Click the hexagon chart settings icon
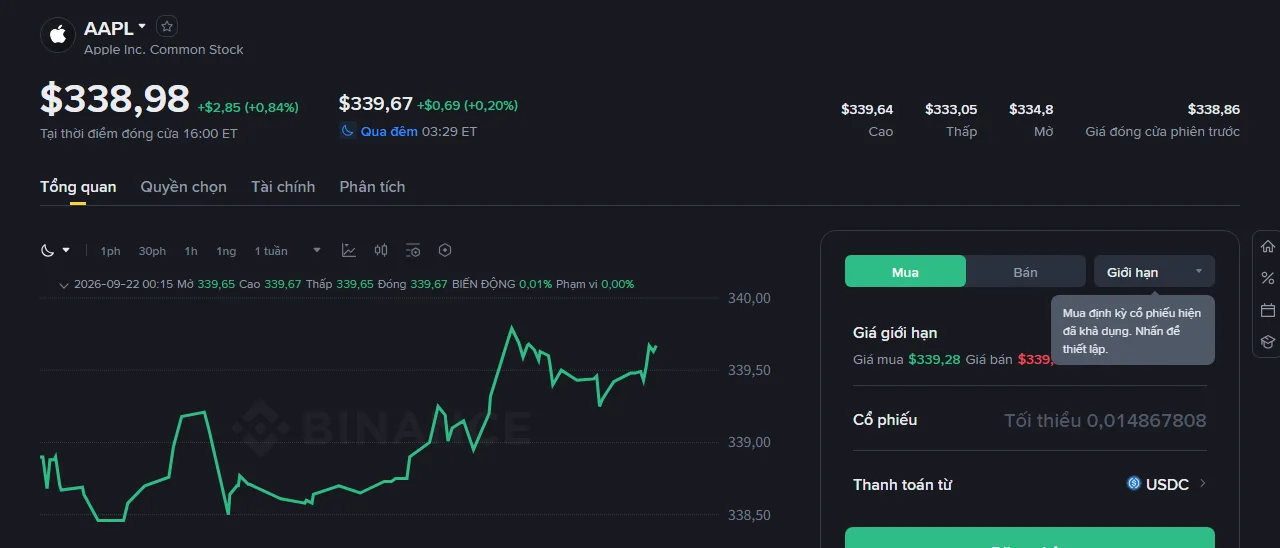 click(x=445, y=250)
